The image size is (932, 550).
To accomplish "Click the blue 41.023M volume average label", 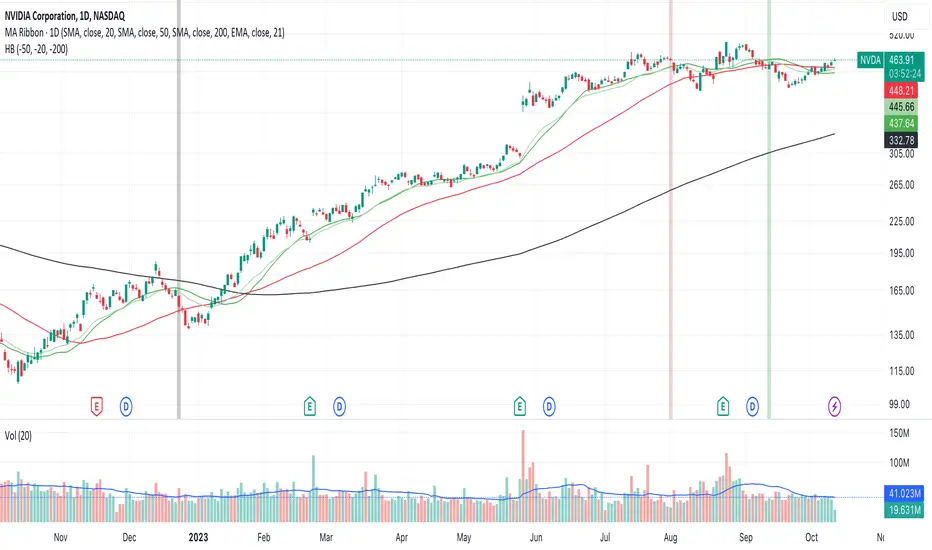I will point(905,494).
